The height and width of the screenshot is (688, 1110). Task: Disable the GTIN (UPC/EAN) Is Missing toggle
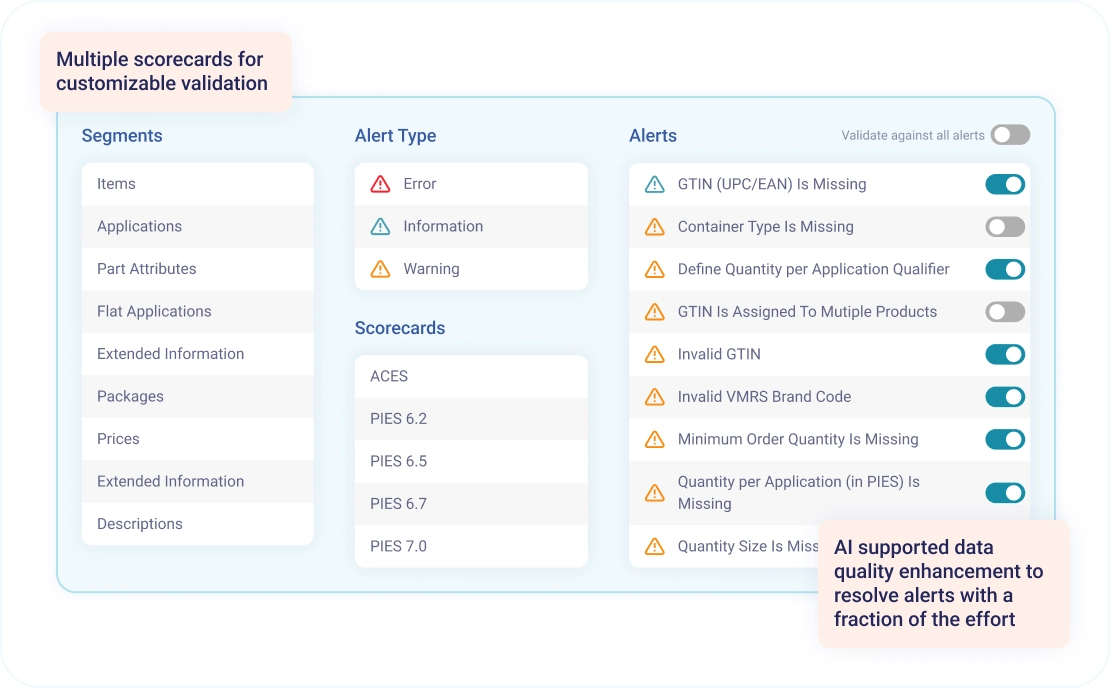coord(1005,184)
